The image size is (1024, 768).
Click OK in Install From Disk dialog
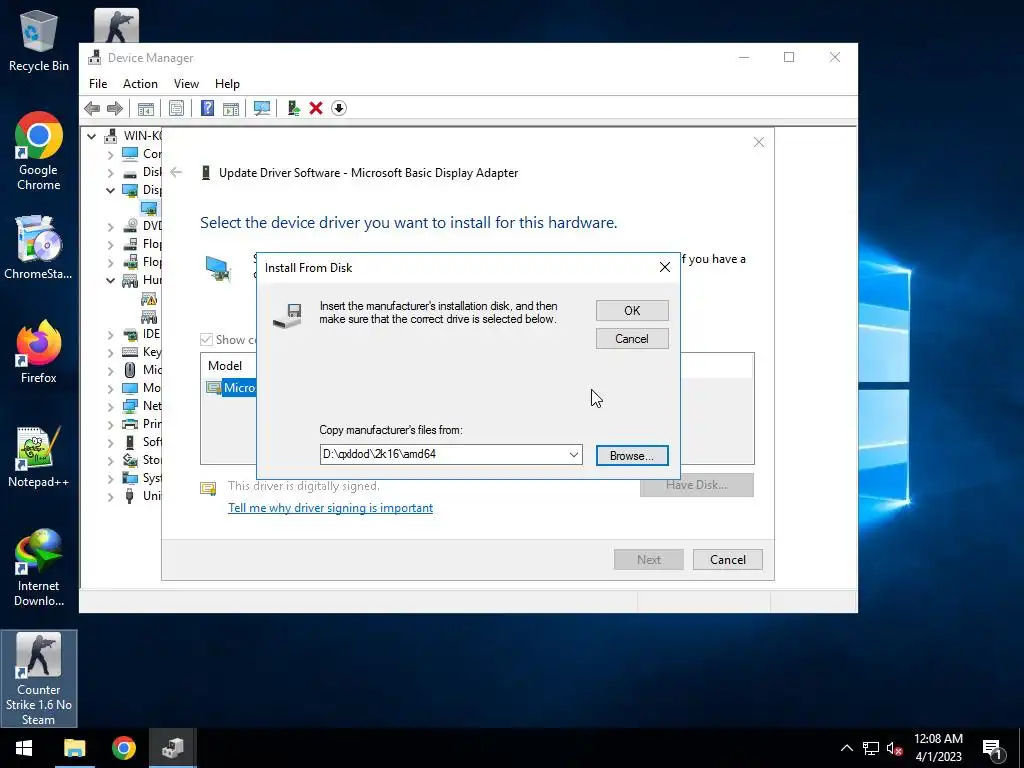tap(632, 311)
